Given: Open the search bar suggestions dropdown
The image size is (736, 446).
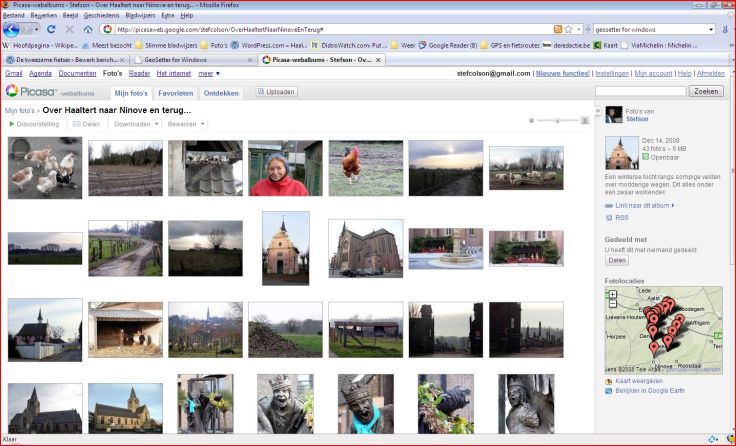Looking at the screenshot, I should pos(711,30).
